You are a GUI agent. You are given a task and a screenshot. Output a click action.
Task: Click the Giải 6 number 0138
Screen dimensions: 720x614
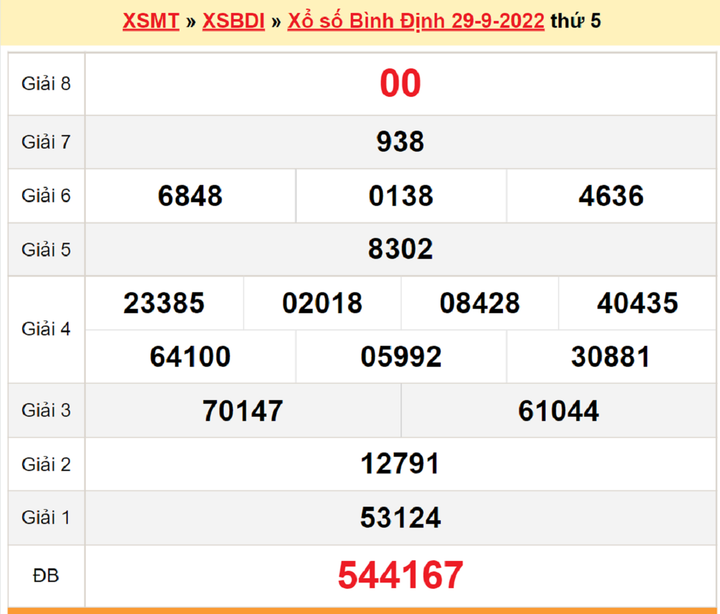[401, 195]
